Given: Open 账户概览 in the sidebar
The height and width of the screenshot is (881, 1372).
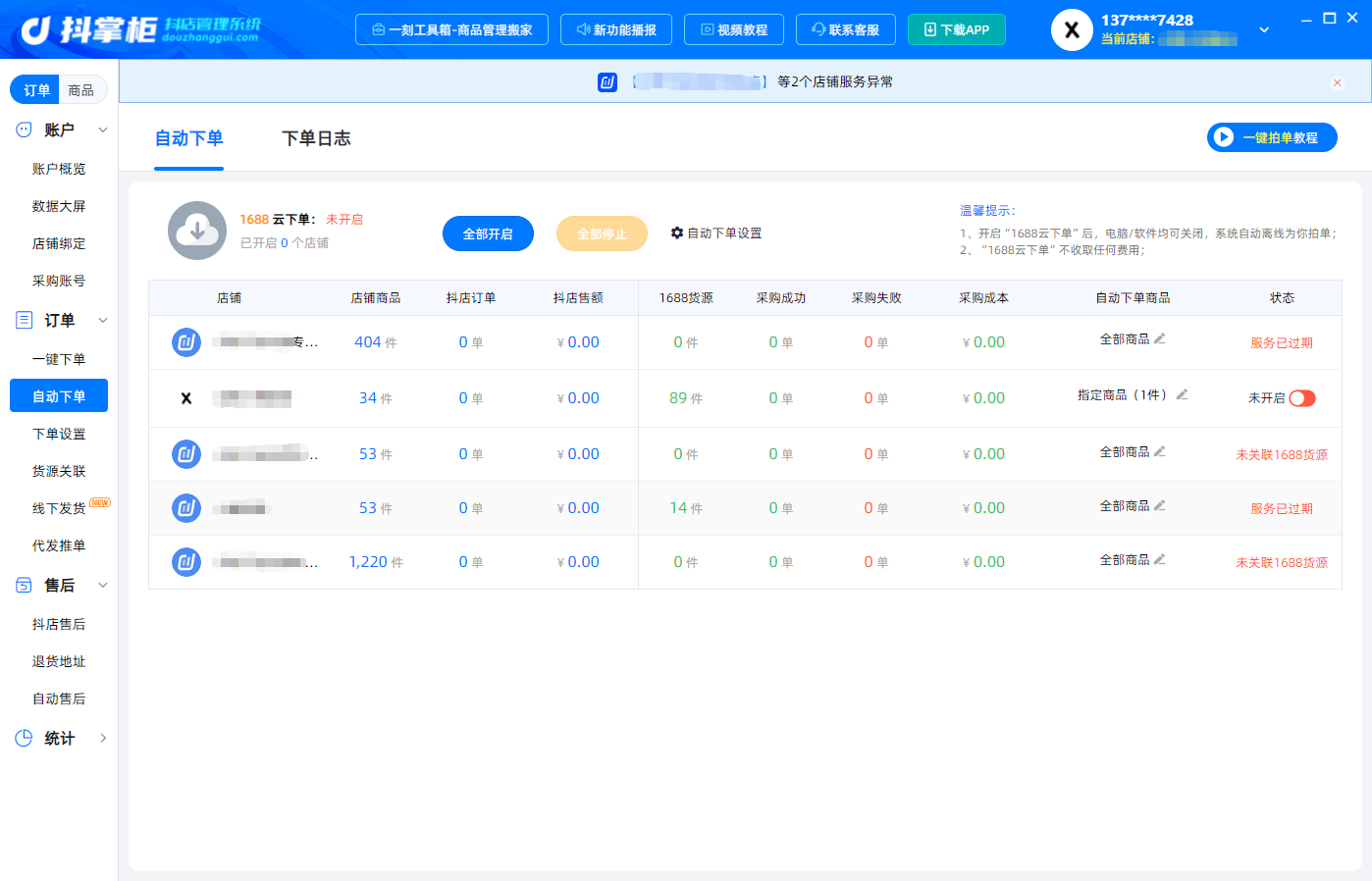Looking at the screenshot, I should [x=59, y=169].
